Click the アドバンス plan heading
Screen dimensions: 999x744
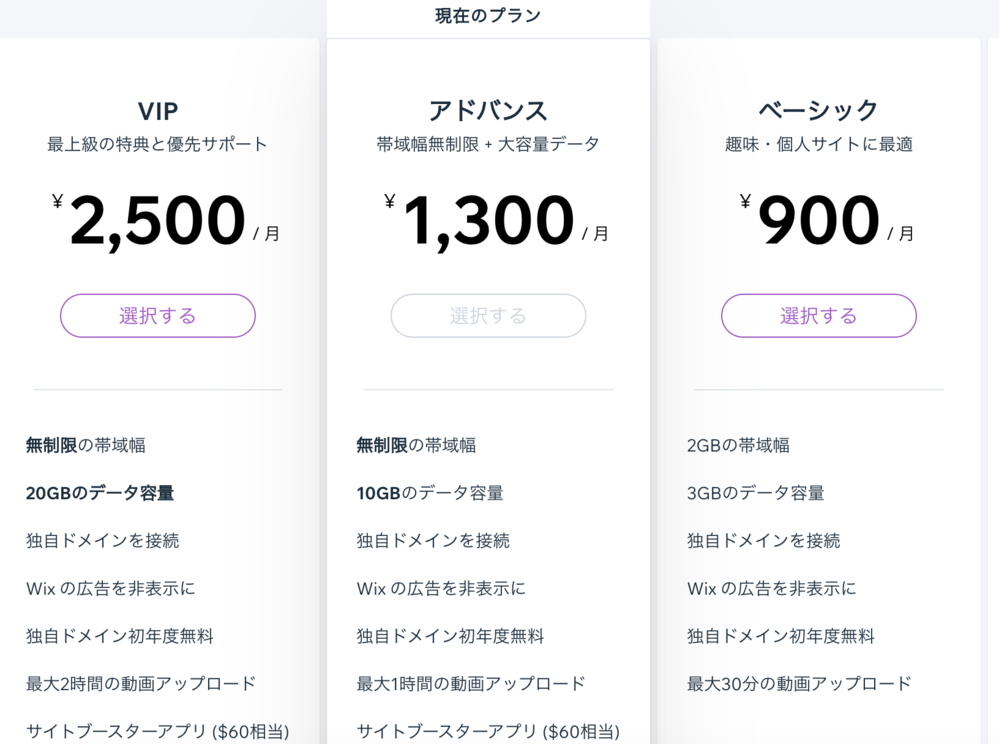click(x=488, y=111)
